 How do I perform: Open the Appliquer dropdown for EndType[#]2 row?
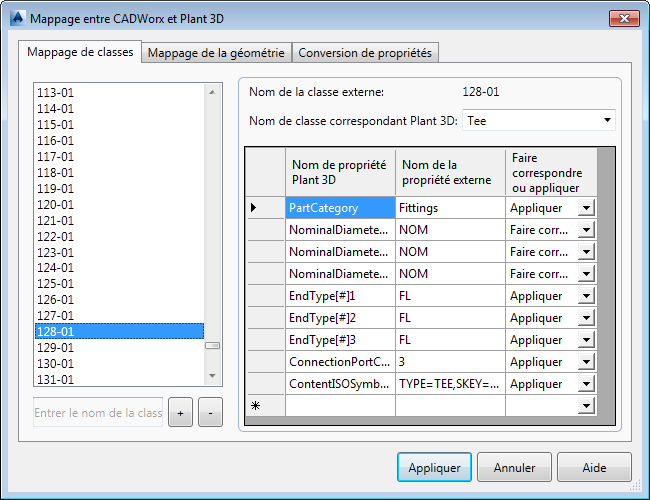pos(586,318)
